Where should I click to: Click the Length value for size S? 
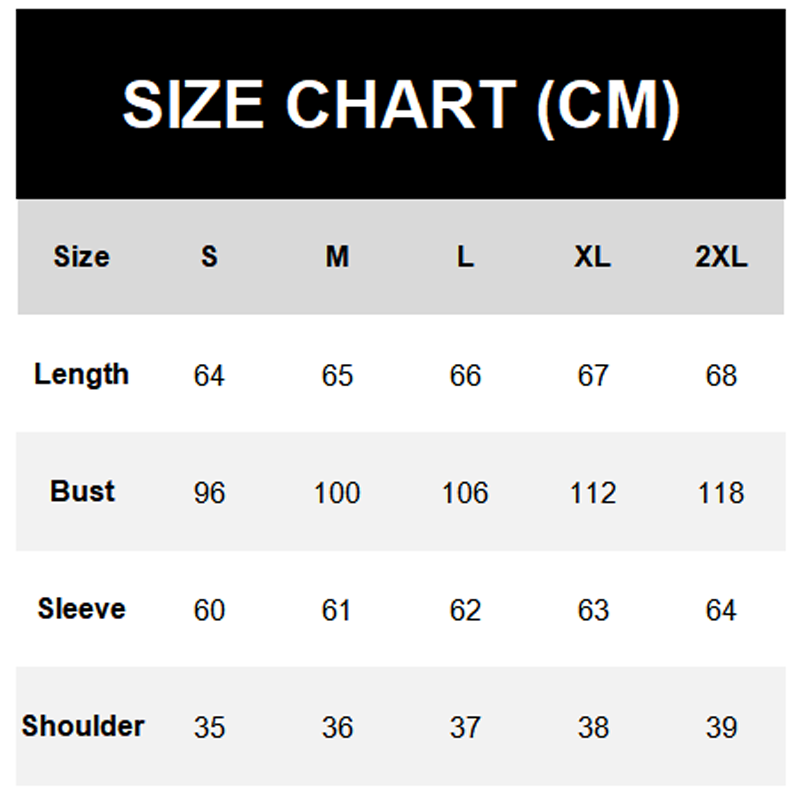(x=209, y=376)
